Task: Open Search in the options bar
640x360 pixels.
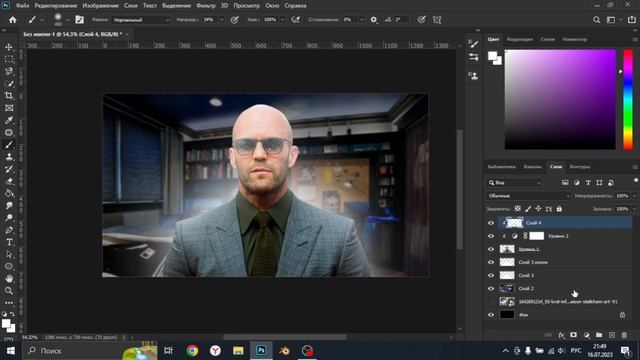Action: (596, 20)
